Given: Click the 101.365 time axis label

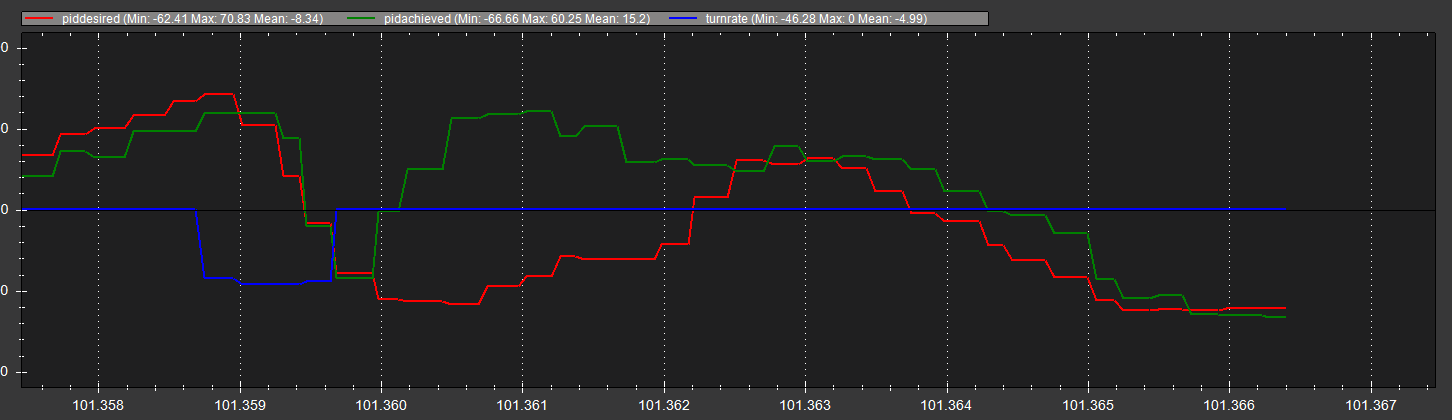Looking at the screenshot, I should click(1087, 406).
